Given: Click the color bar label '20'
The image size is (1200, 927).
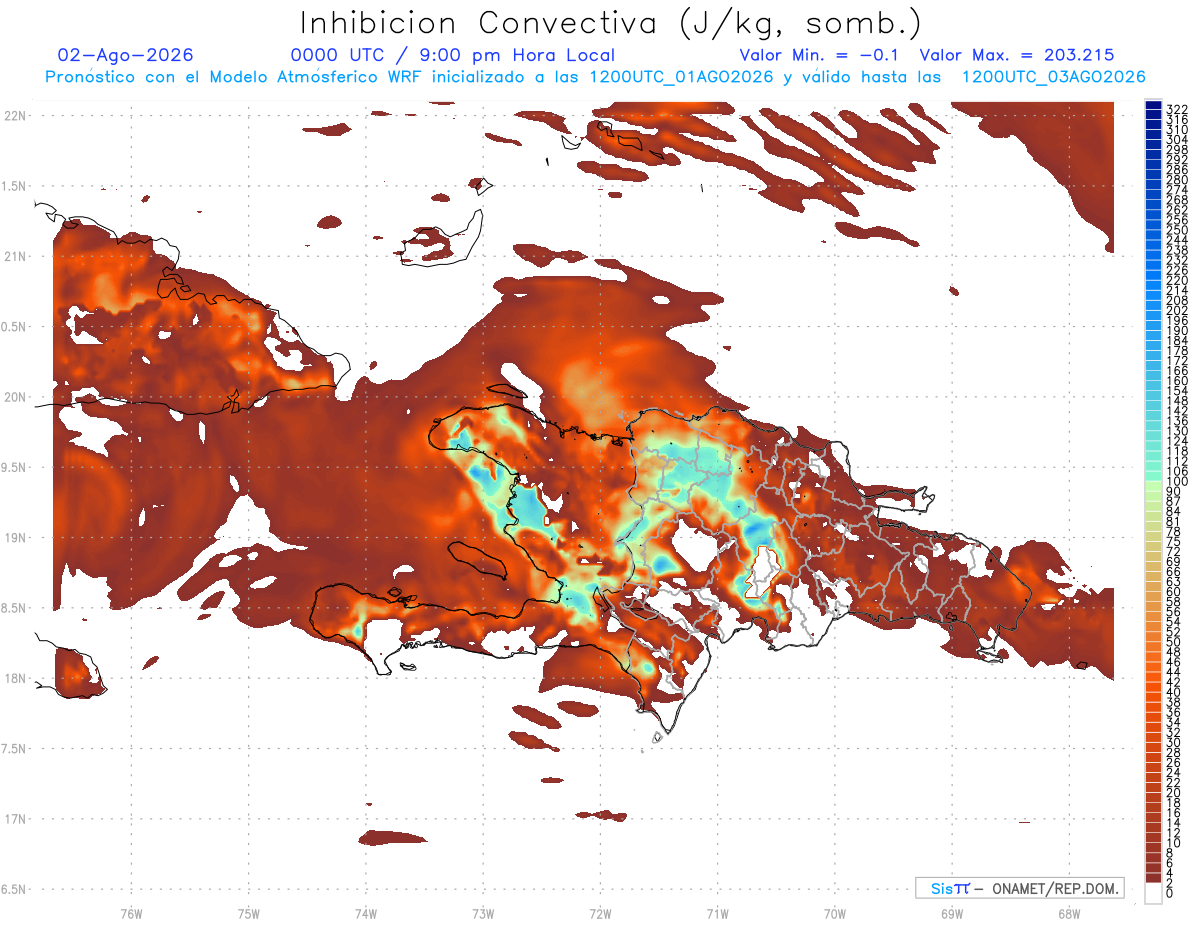Looking at the screenshot, I should click(1174, 793).
